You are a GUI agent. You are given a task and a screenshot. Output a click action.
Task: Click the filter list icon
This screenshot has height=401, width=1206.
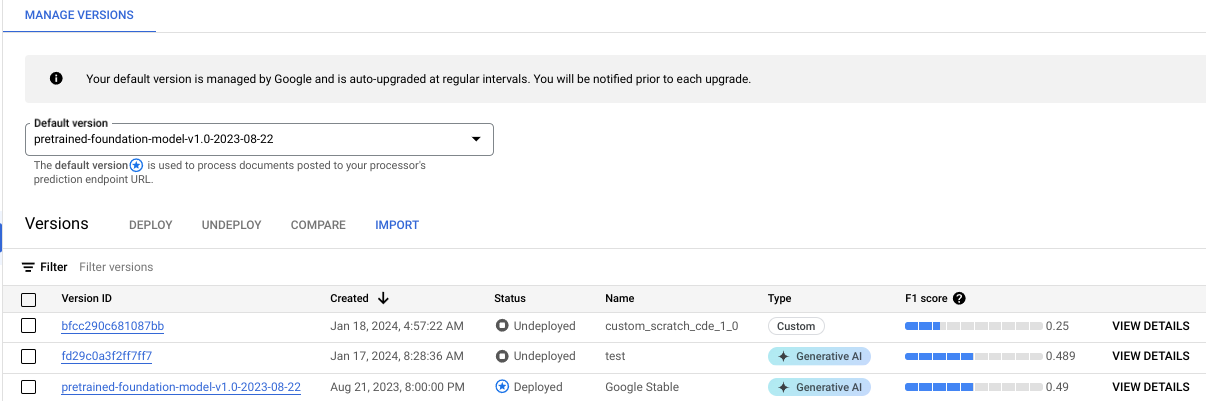pyautogui.click(x=29, y=267)
